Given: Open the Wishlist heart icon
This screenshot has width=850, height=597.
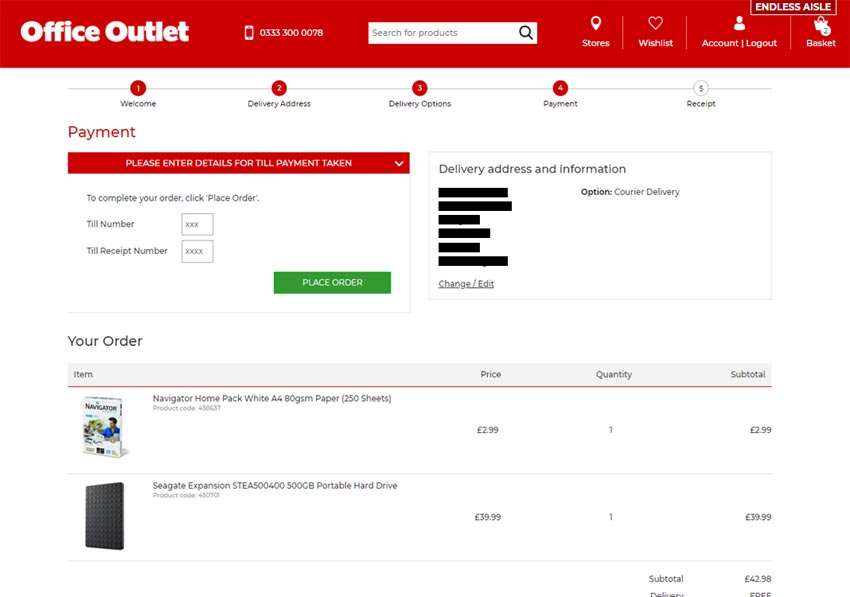Looking at the screenshot, I should [x=655, y=23].
